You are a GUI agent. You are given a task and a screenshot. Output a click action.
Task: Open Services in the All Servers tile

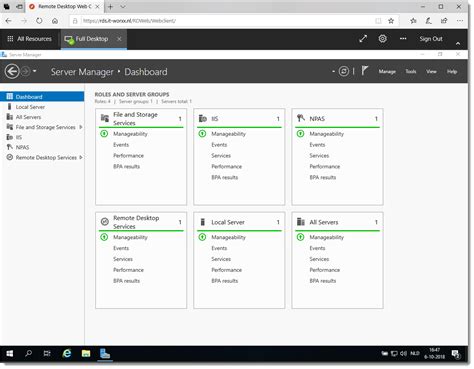(x=319, y=259)
